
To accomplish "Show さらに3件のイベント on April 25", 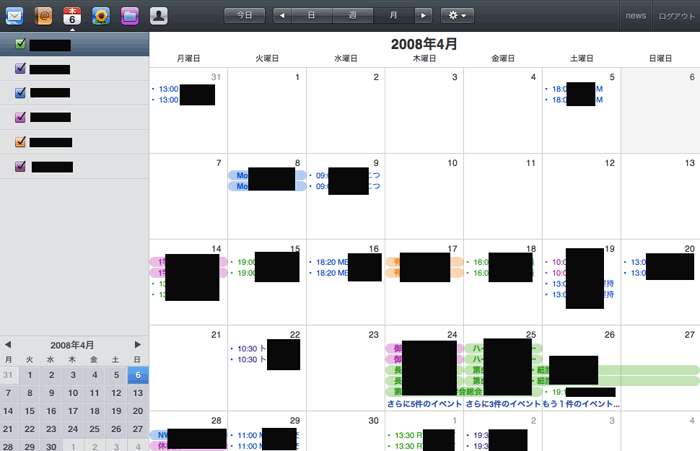I will click(x=503, y=404).
